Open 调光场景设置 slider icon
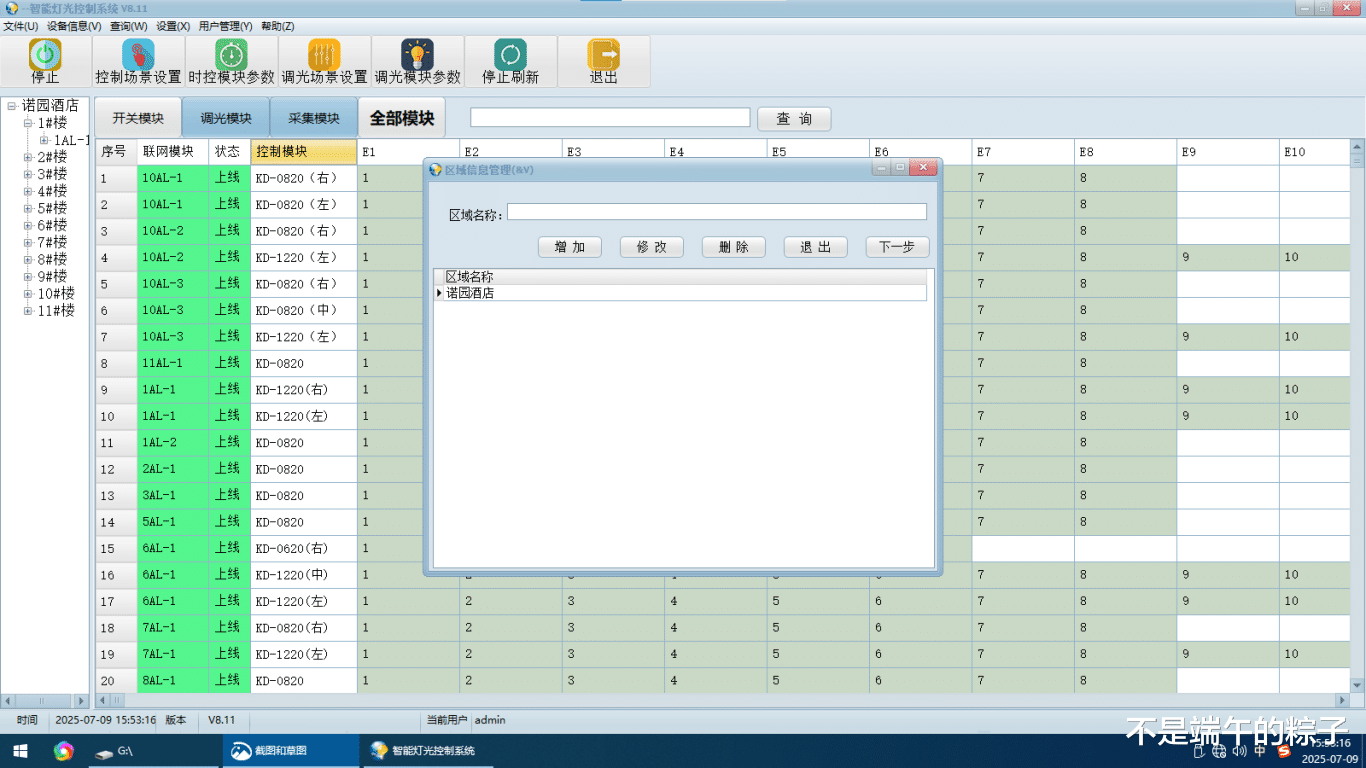Screen dimensions: 1366x768 click(x=324, y=55)
